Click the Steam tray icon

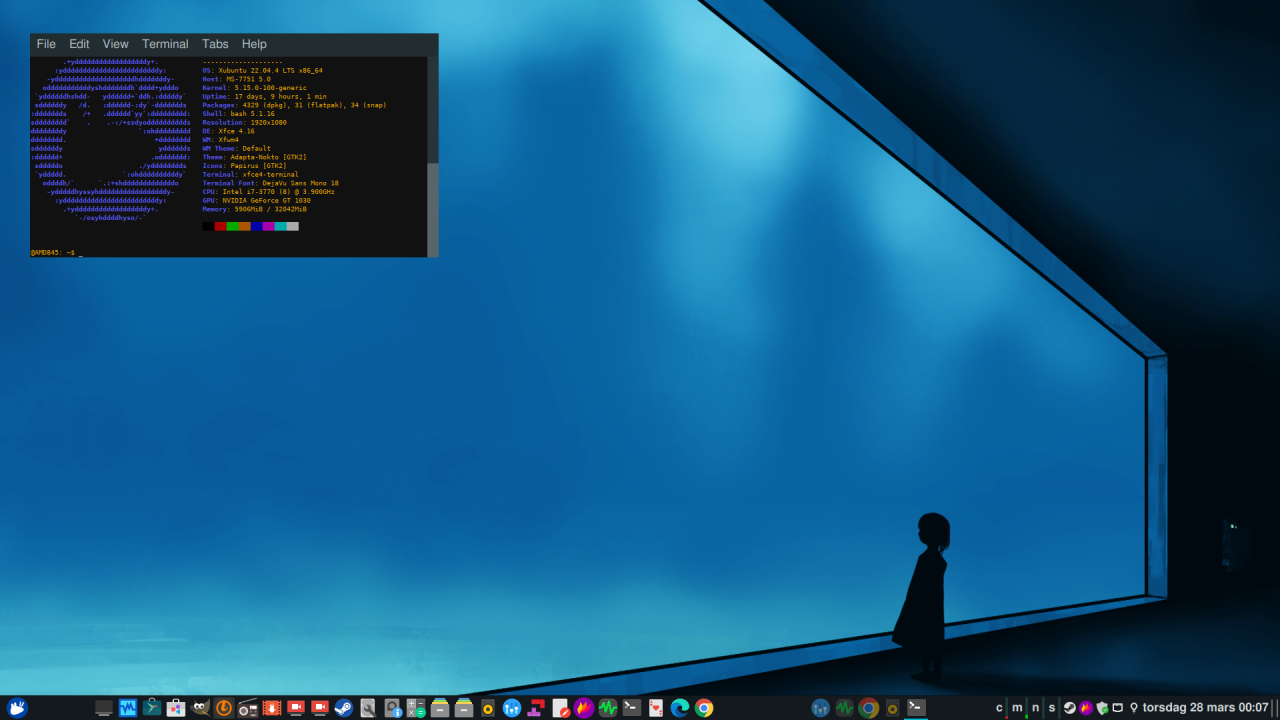(1069, 708)
